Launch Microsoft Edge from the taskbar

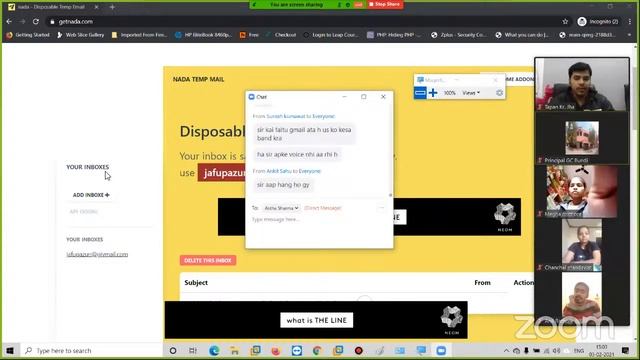coord(214,351)
